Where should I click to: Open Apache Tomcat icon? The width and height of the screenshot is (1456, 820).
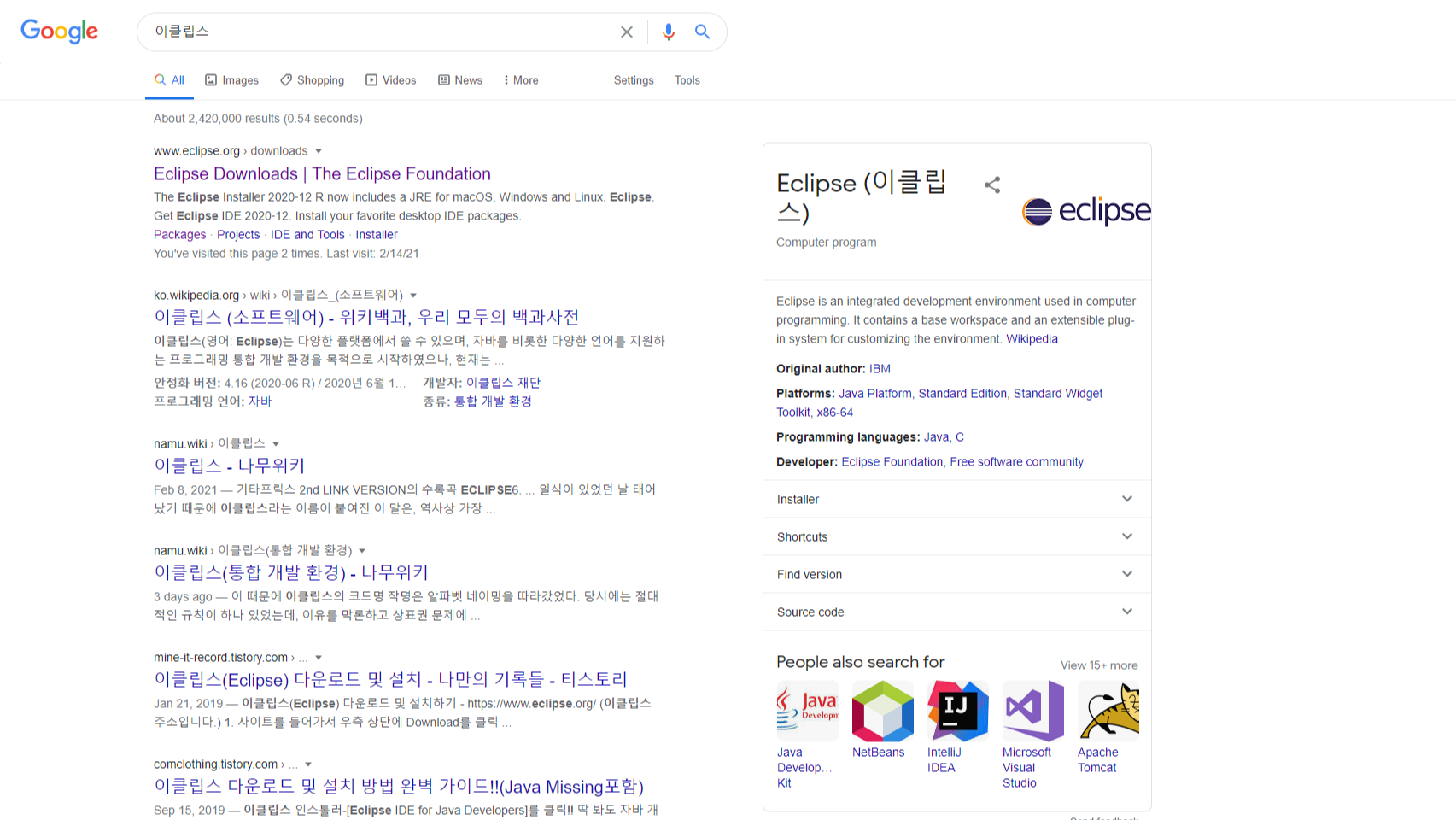tap(1108, 711)
